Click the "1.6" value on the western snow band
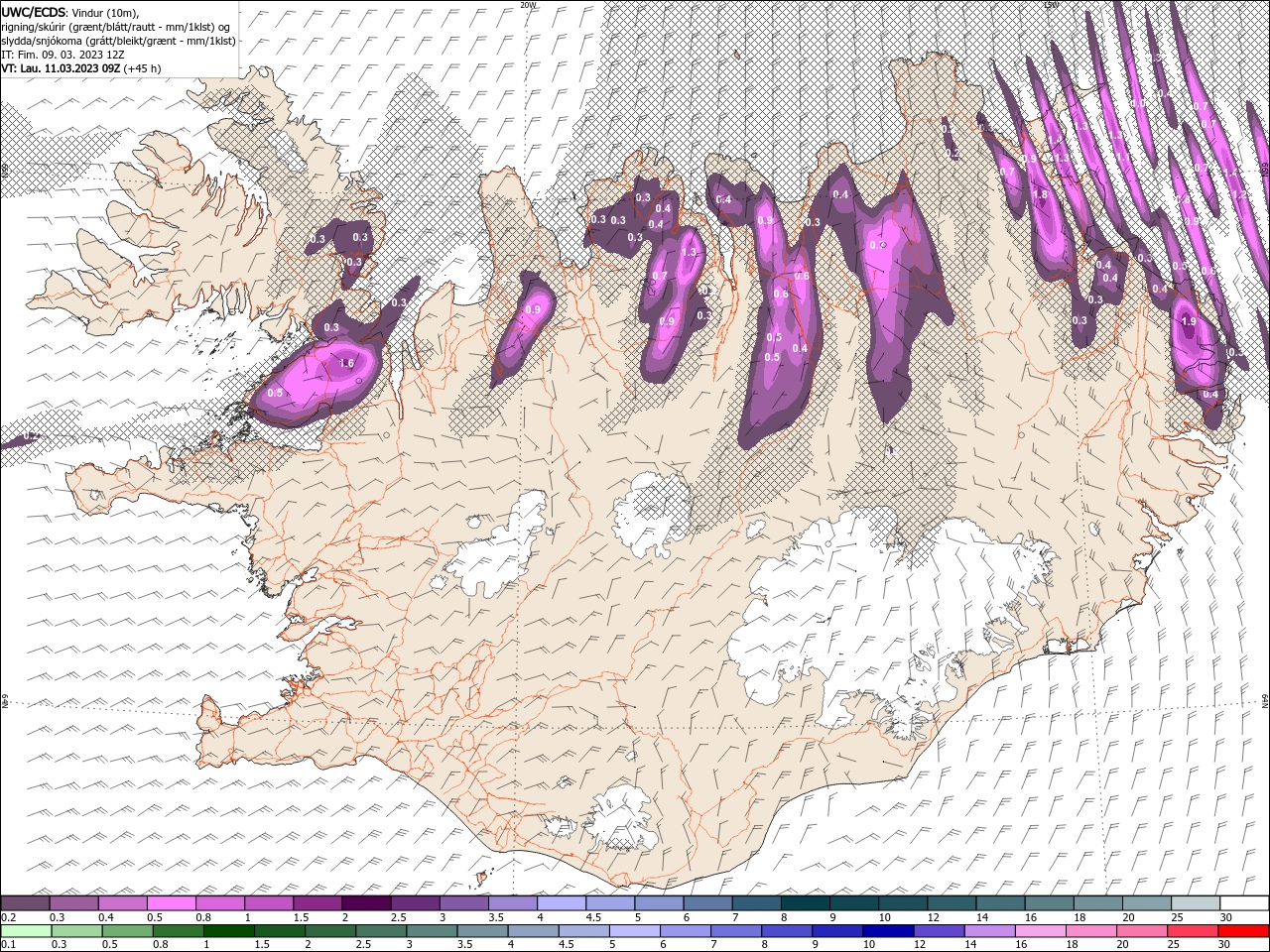 point(347,364)
